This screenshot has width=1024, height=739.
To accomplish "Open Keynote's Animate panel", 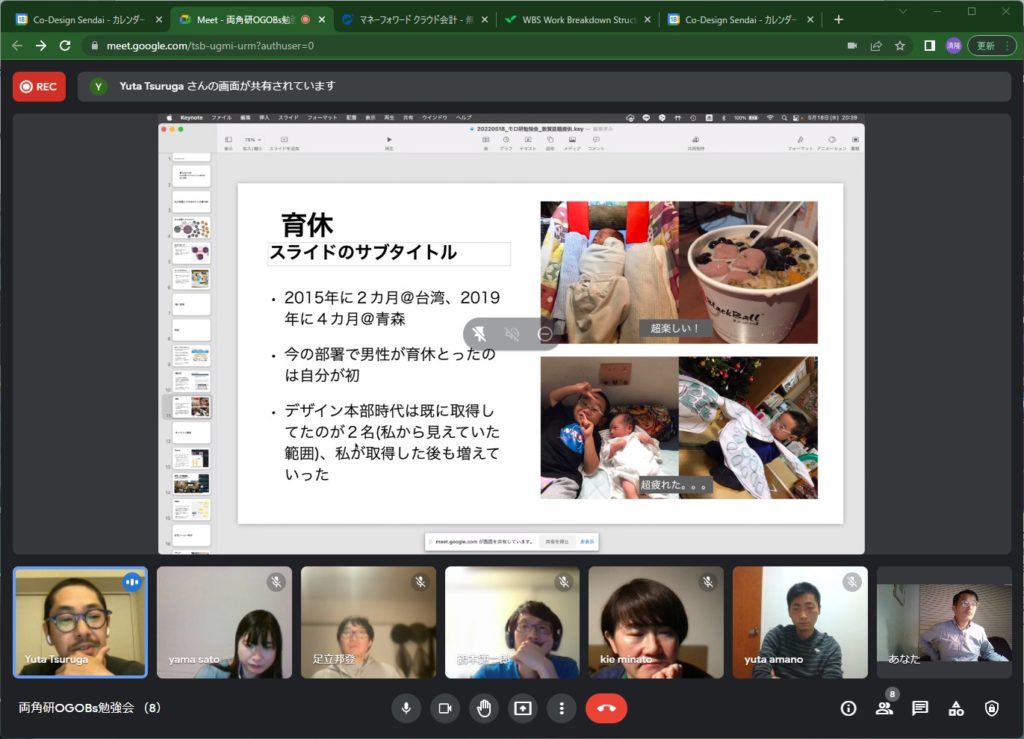I will [831, 140].
